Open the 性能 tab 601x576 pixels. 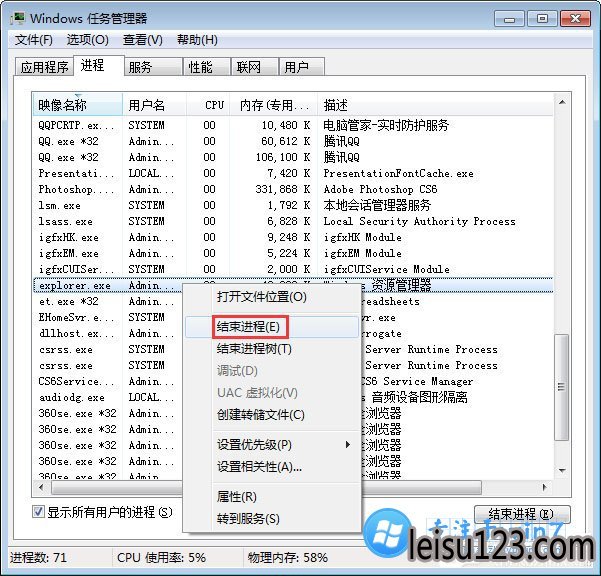(207, 67)
